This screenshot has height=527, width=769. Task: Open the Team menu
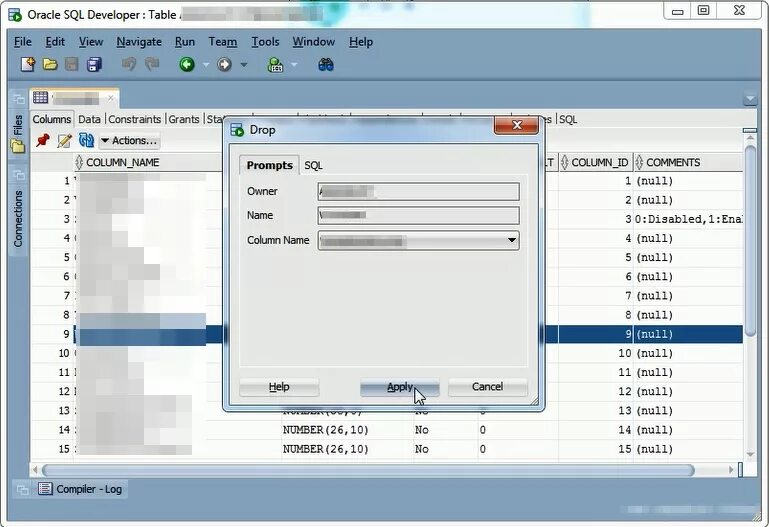(x=223, y=42)
